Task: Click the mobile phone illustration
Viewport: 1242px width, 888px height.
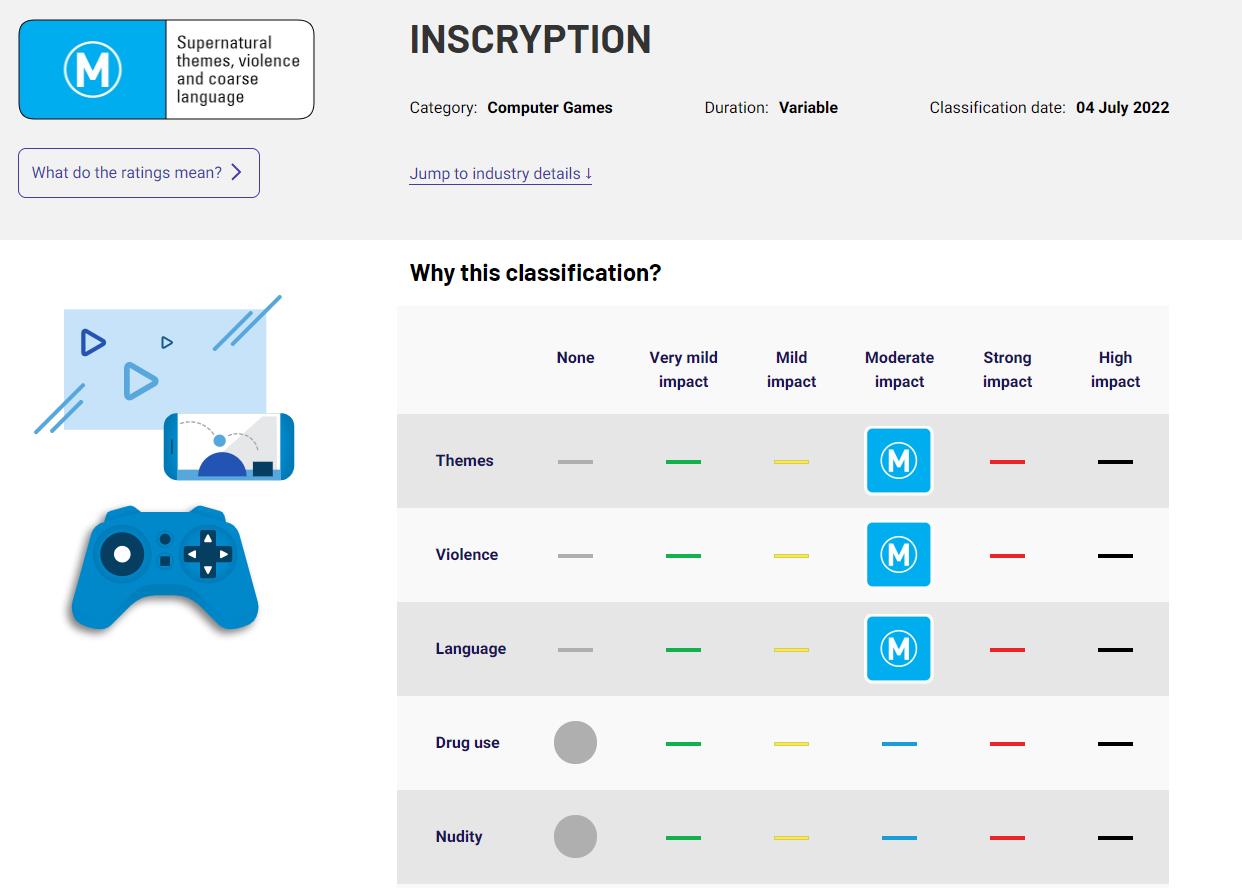Action: click(229, 447)
